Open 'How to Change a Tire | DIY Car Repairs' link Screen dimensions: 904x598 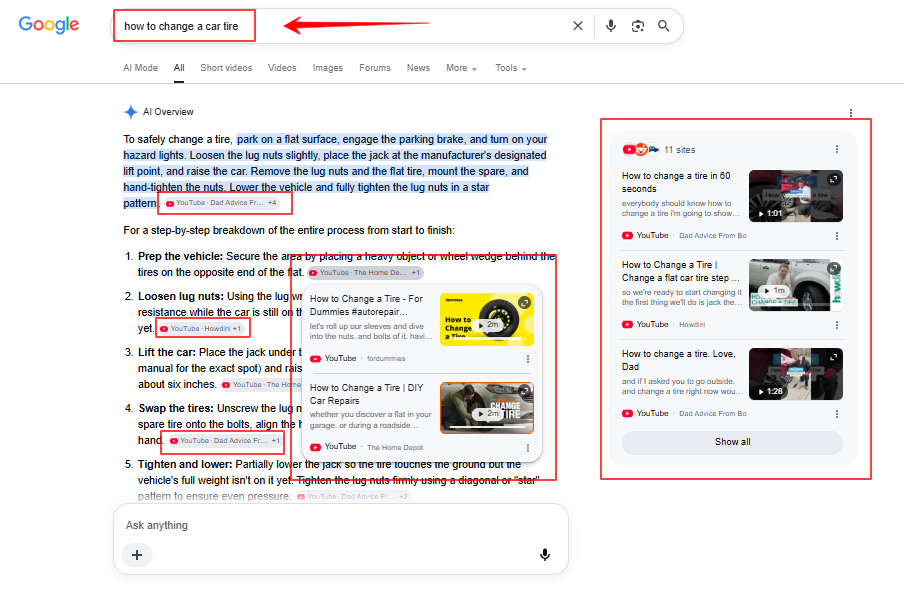367,394
